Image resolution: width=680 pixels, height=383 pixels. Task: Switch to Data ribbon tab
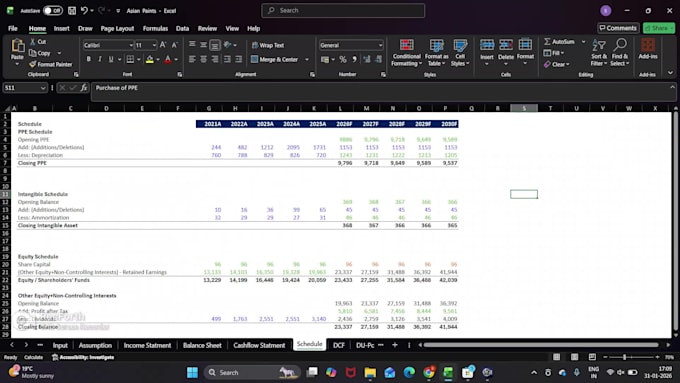[x=182, y=28]
